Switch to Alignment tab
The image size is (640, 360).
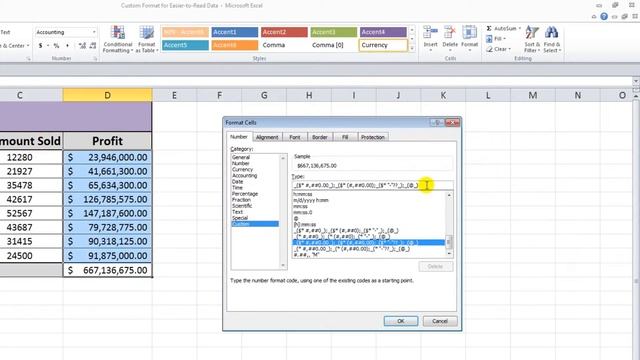tap(267, 137)
